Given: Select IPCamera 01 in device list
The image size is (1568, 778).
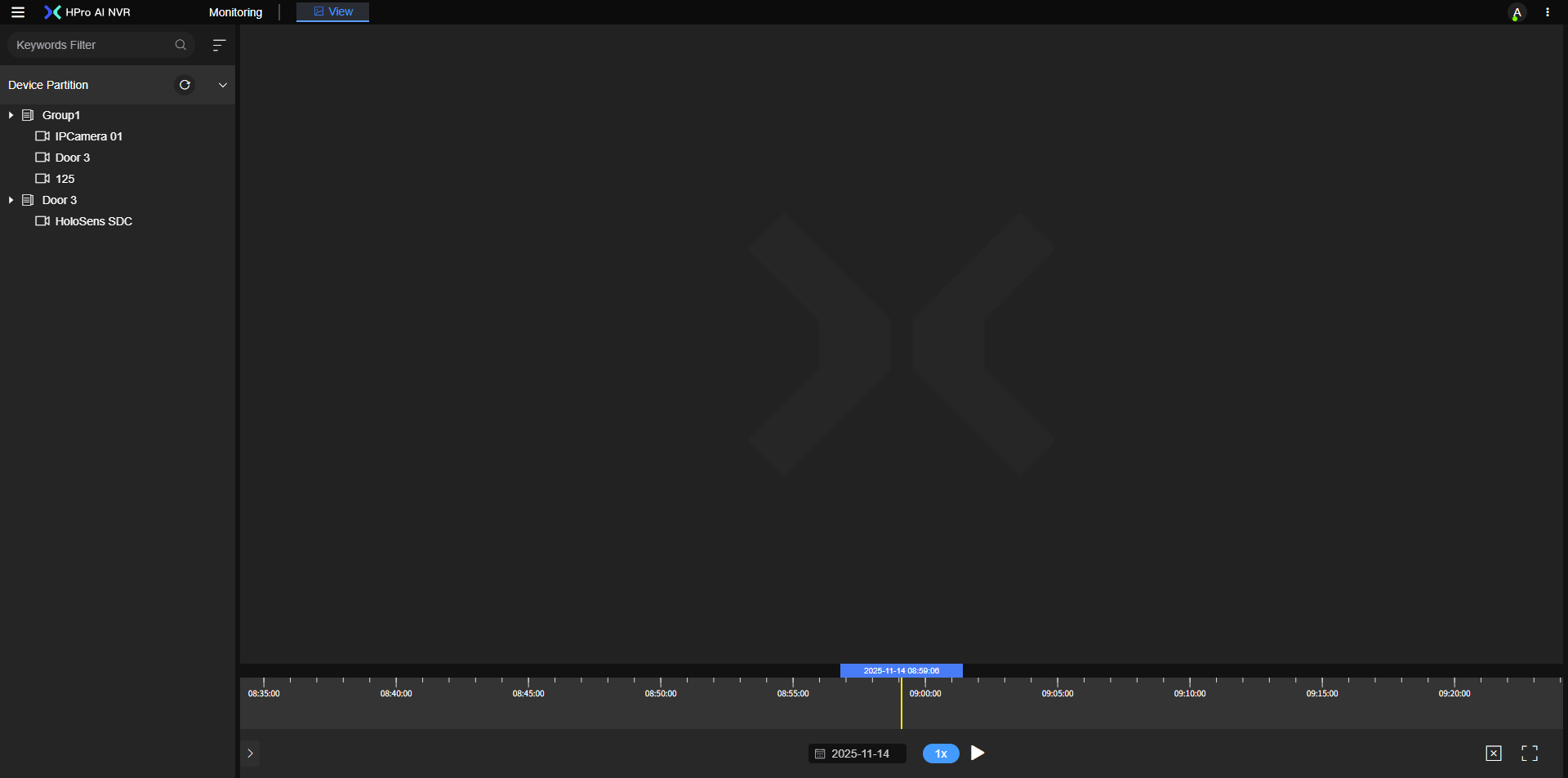Looking at the screenshot, I should point(88,136).
